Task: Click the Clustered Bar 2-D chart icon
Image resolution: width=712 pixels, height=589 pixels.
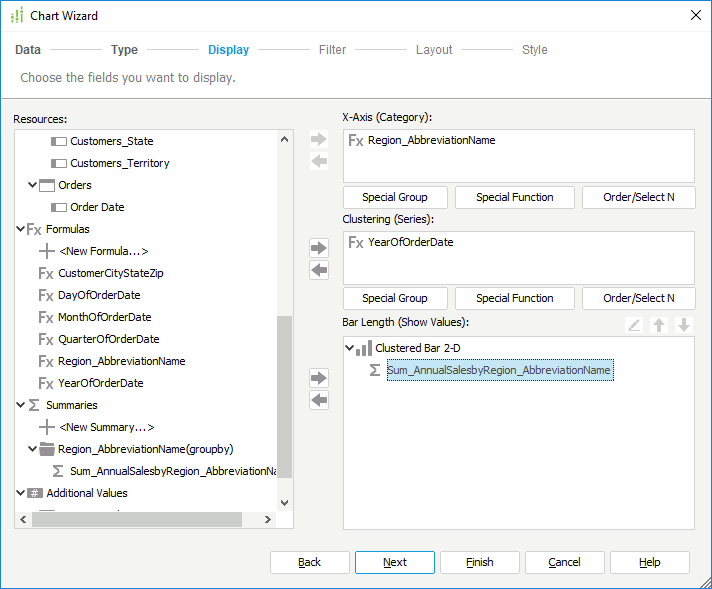Action: (364, 348)
